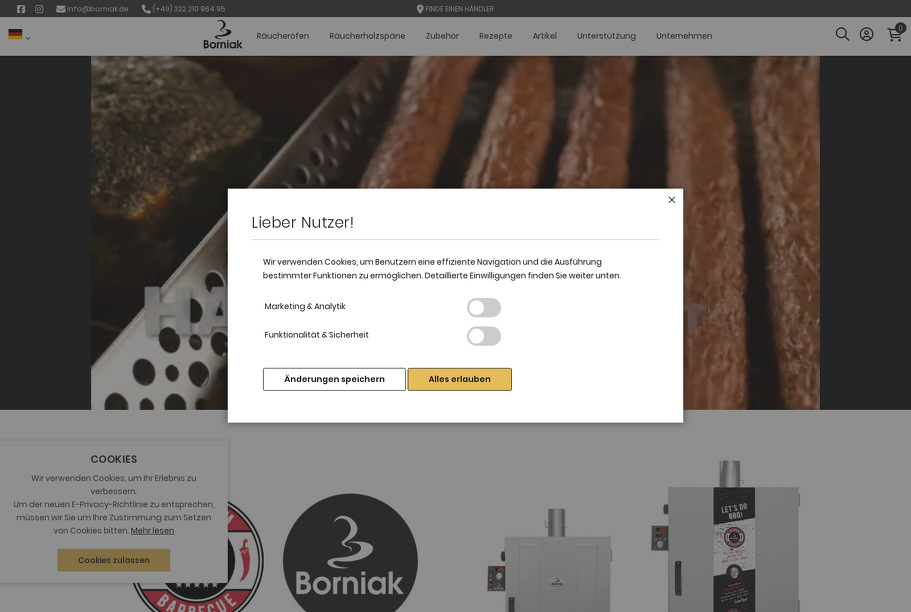
Task: Open the search magnifier icon
Action: pyautogui.click(x=842, y=34)
